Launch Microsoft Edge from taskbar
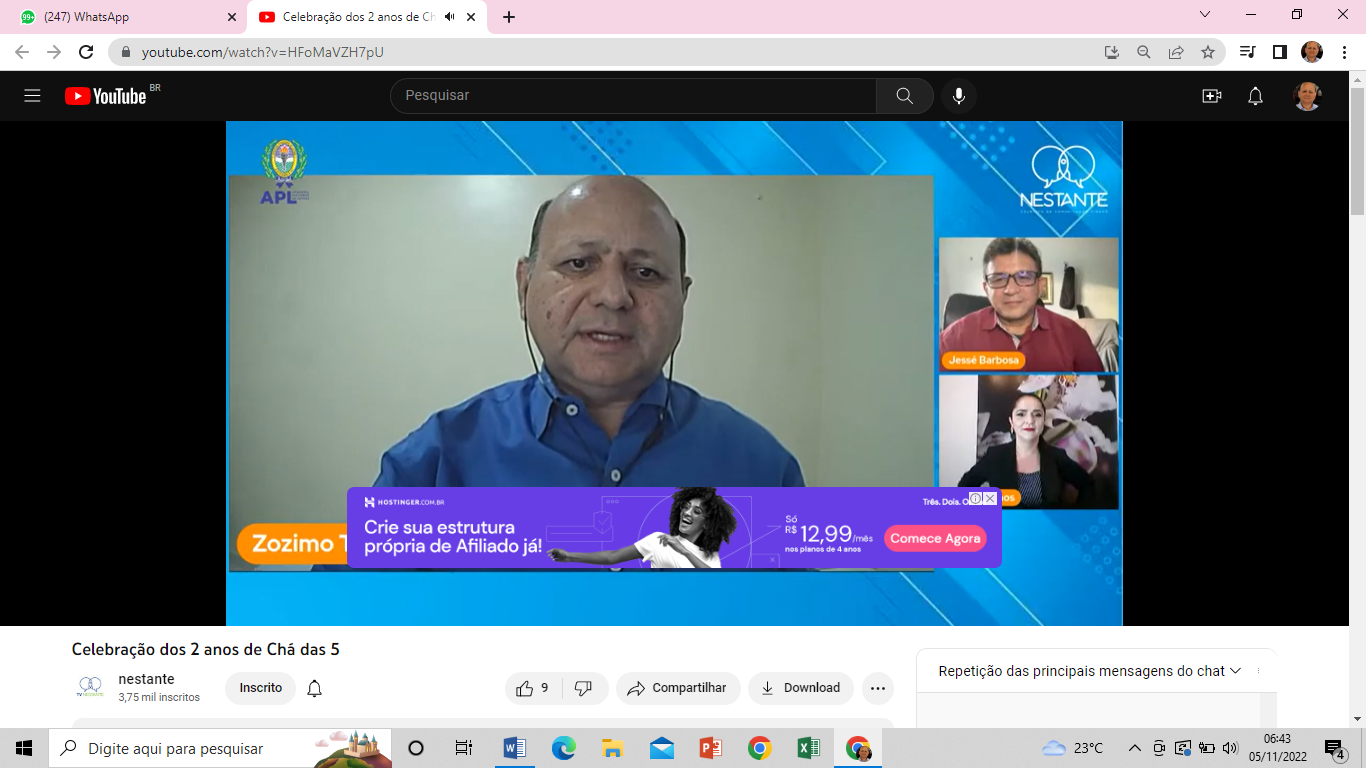Image resolution: width=1366 pixels, height=768 pixels. pyautogui.click(x=564, y=748)
